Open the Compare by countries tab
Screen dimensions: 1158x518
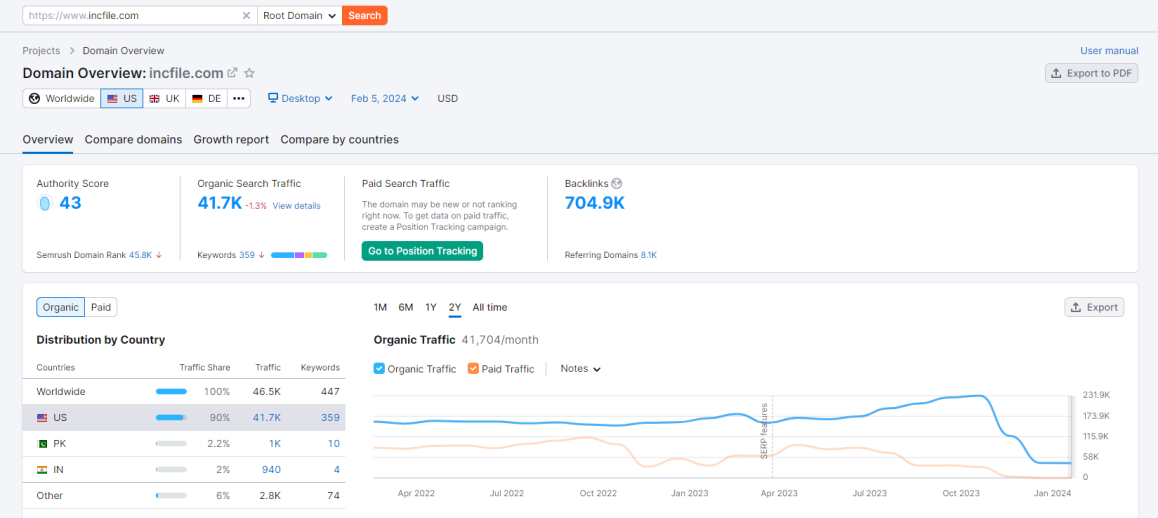pos(340,140)
